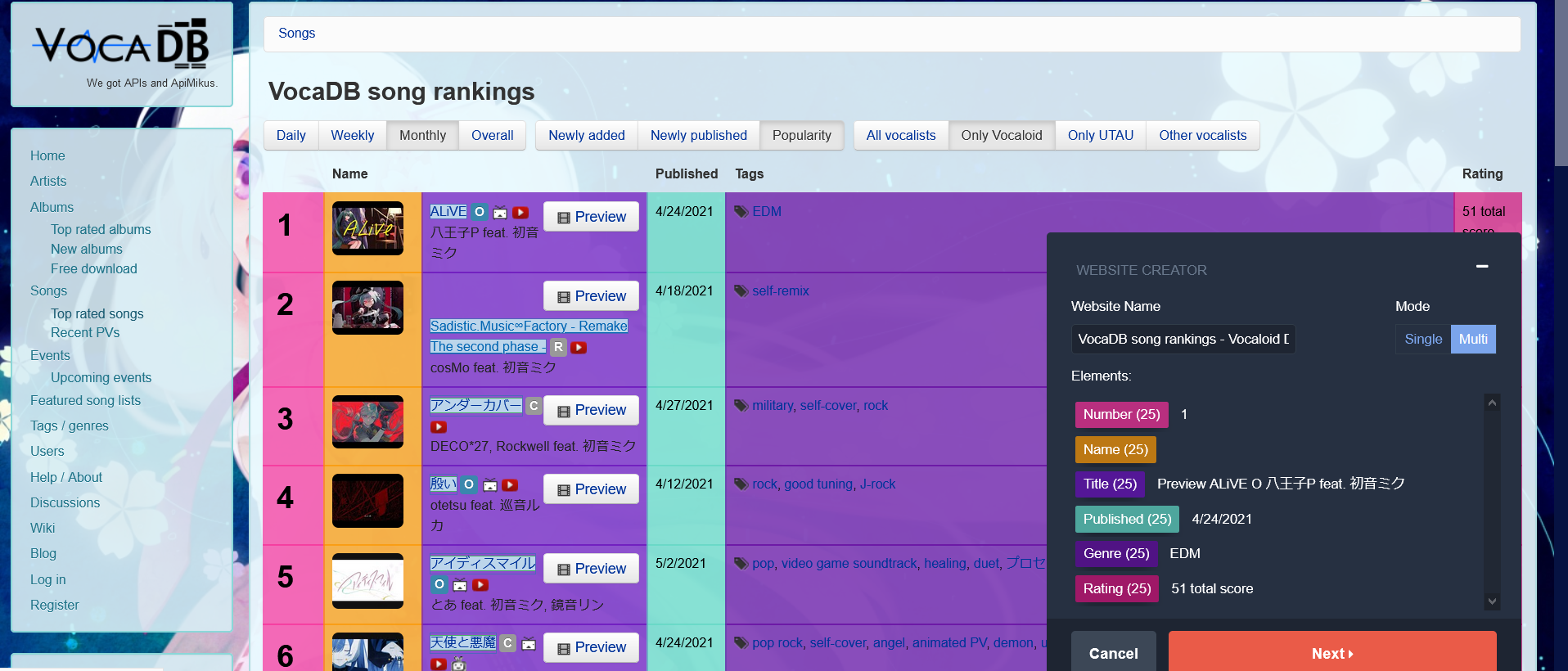1568x671 pixels.
Task: Switch mode to Single
Action: coord(1422,340)
